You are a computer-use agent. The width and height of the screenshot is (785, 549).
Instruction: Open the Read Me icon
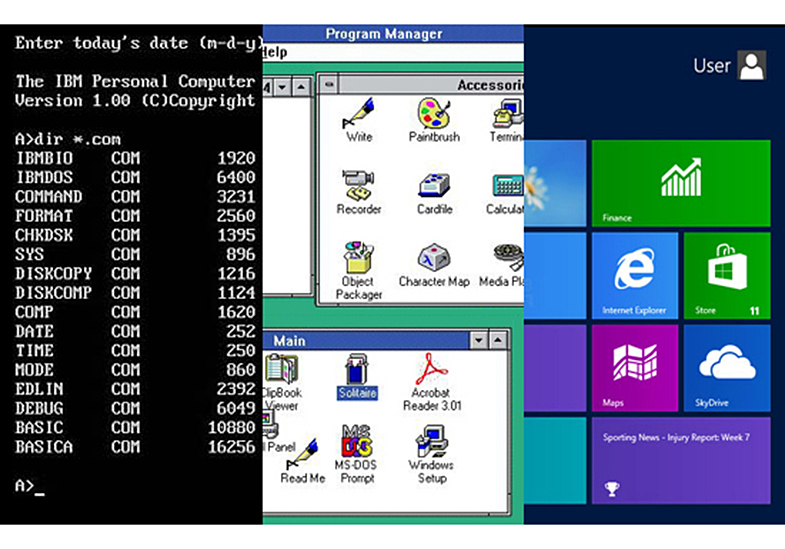click(303, 461)
